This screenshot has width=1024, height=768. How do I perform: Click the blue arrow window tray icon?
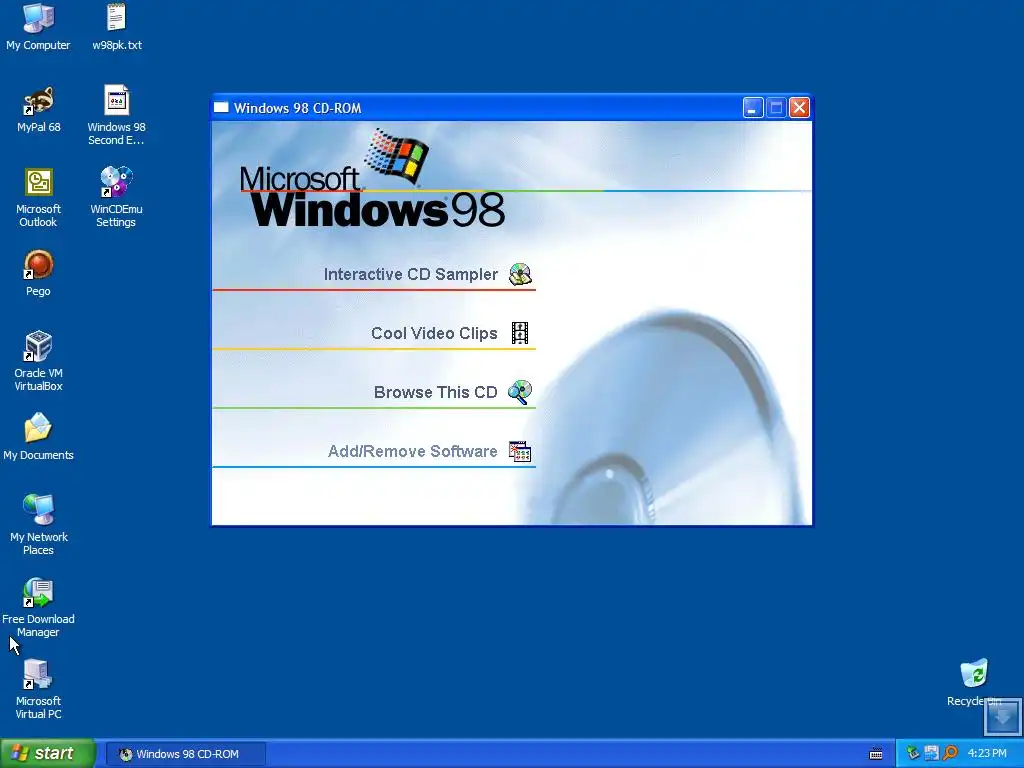[x=931, y=754]
